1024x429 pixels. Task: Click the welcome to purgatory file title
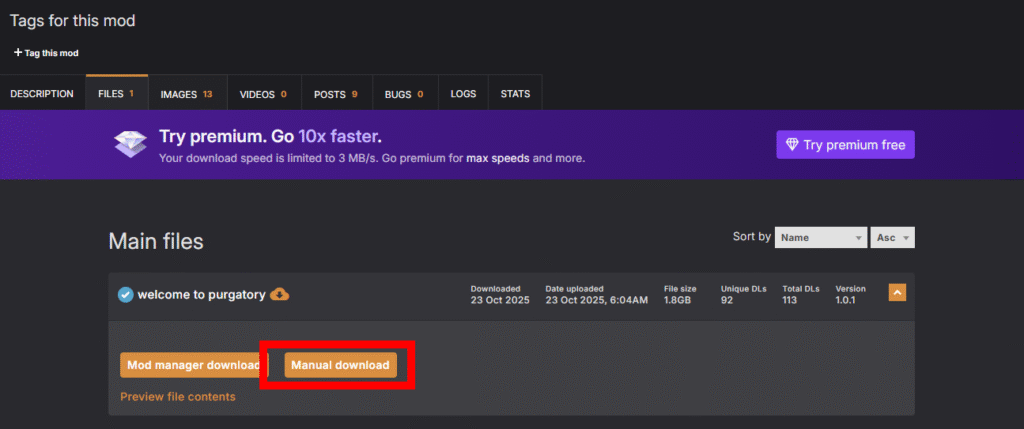201,294
